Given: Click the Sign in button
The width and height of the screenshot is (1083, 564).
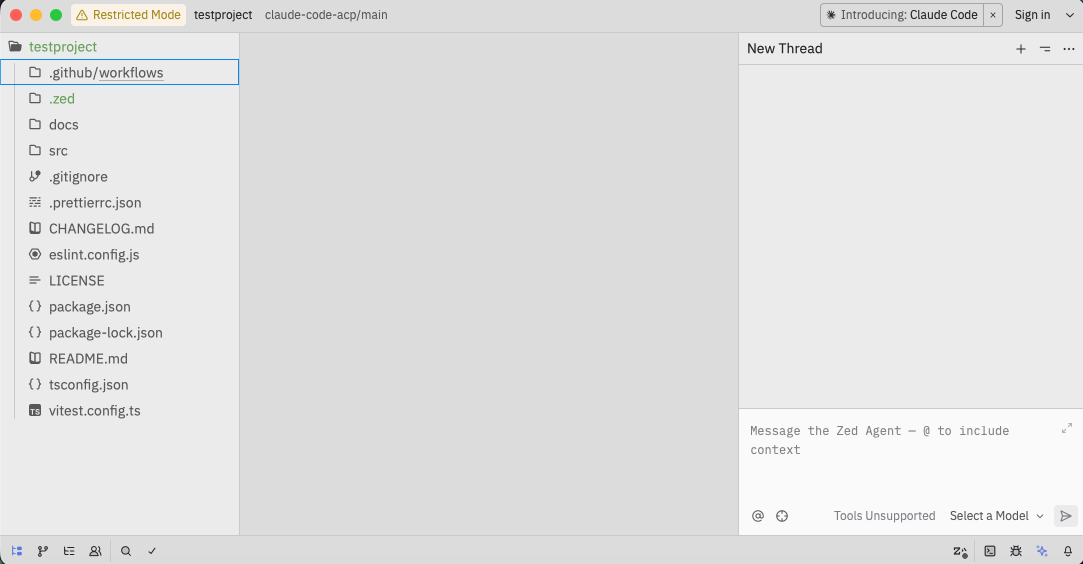Looking at the screenshot, I should (x=1032, y=15).
